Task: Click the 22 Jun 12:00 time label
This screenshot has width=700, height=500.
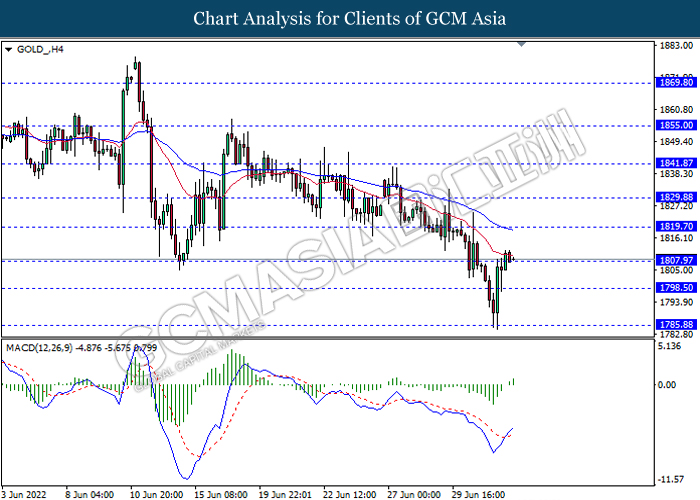Action: 350,495
